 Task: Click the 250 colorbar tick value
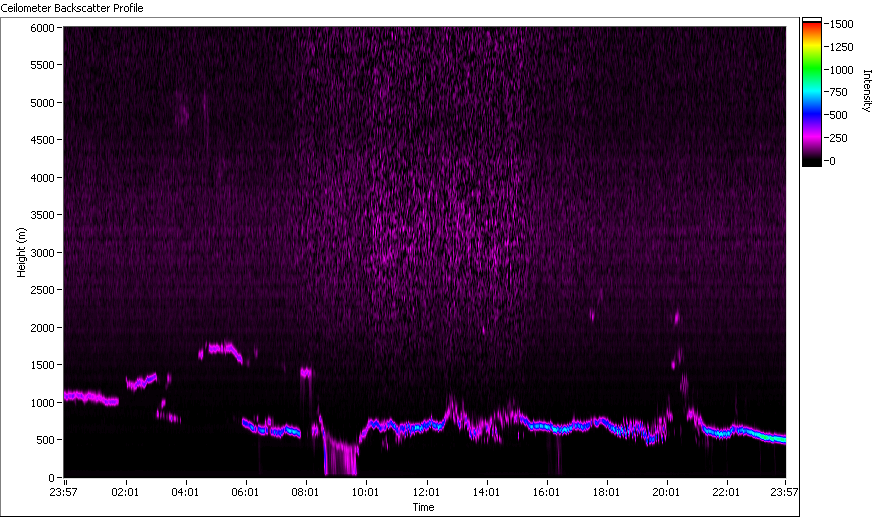point(839,138)
